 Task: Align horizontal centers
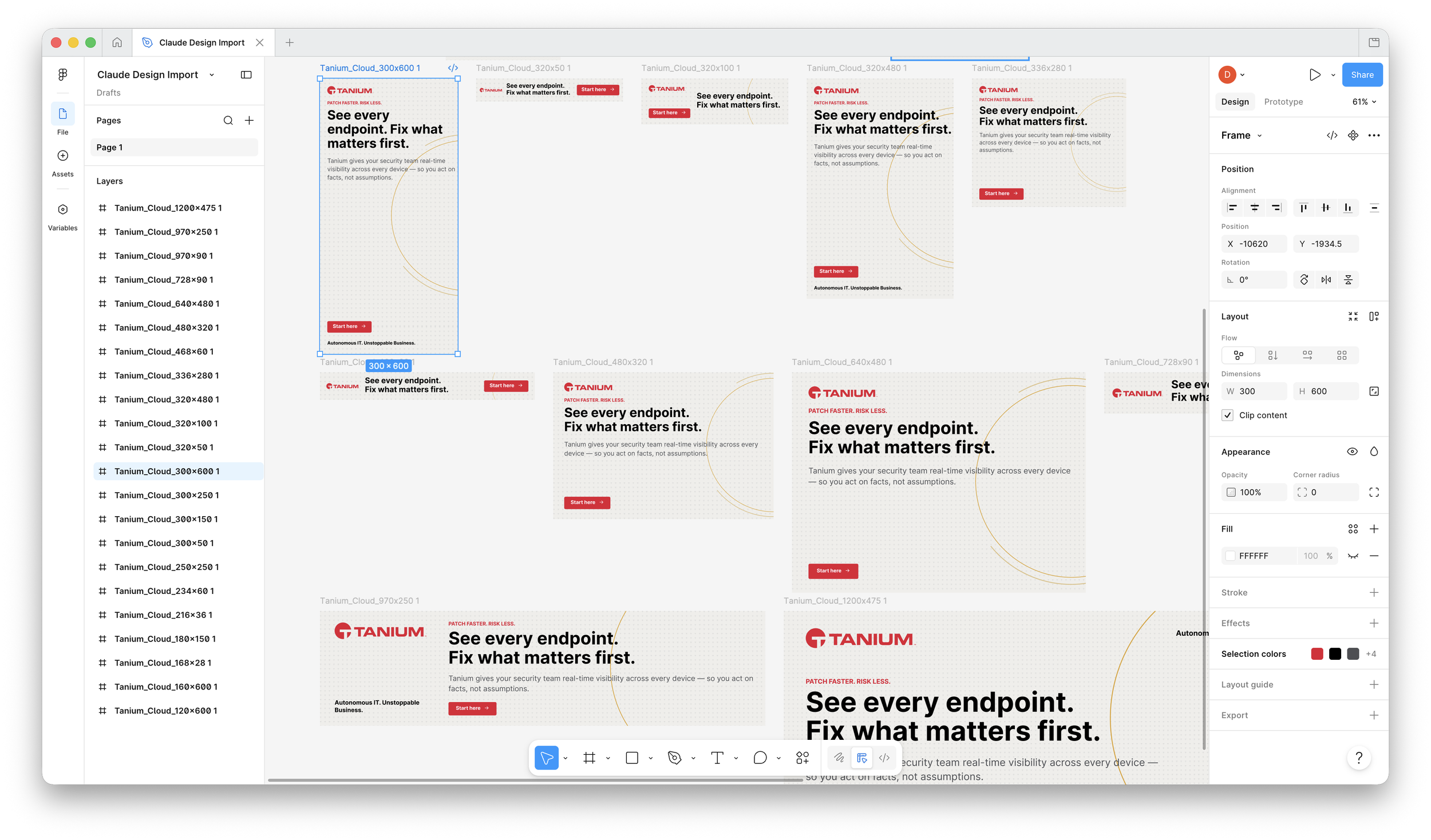tap(1254, 208)
